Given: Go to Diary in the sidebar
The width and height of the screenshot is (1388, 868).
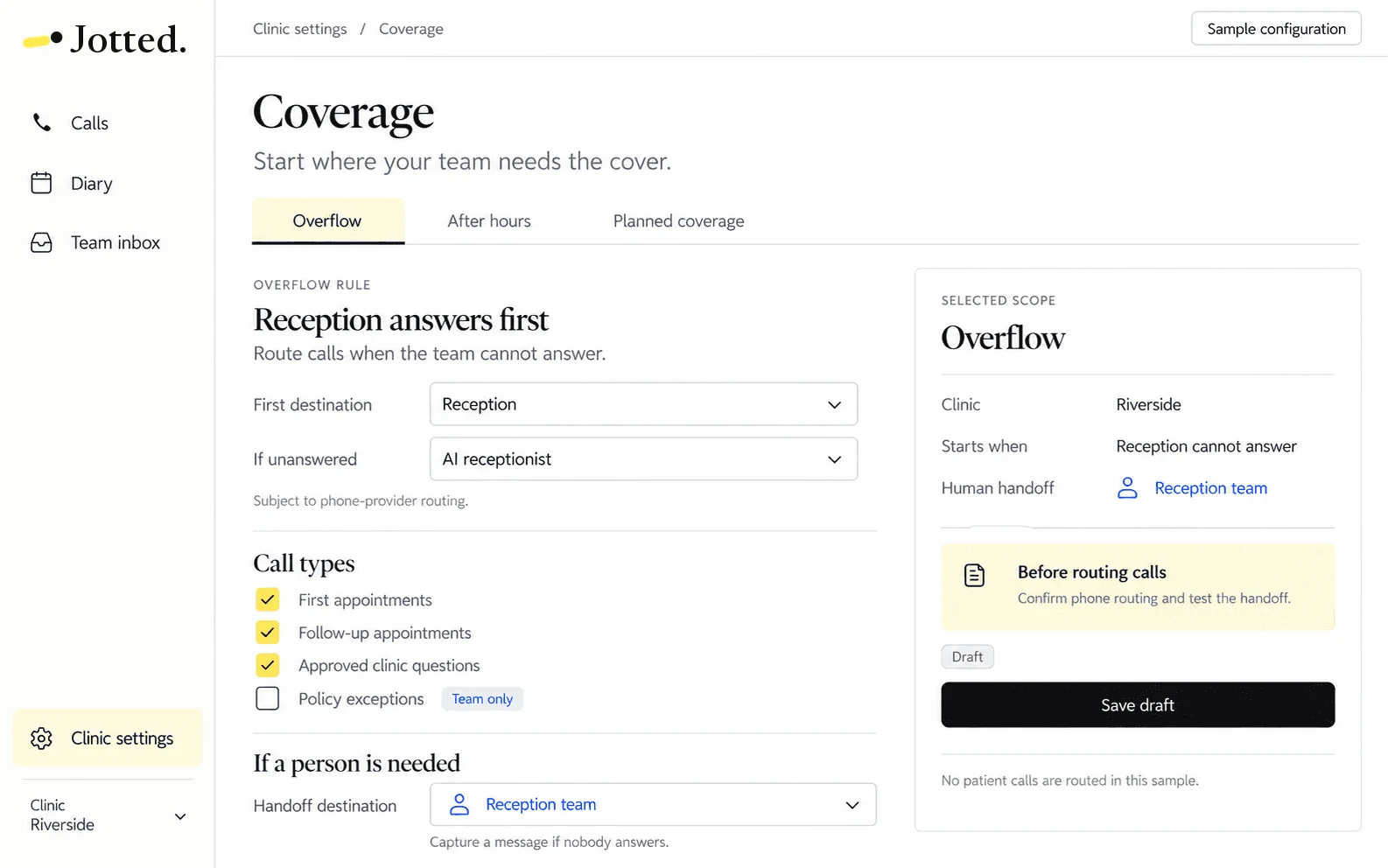Looking at the screenshot, I should (92, 184).
